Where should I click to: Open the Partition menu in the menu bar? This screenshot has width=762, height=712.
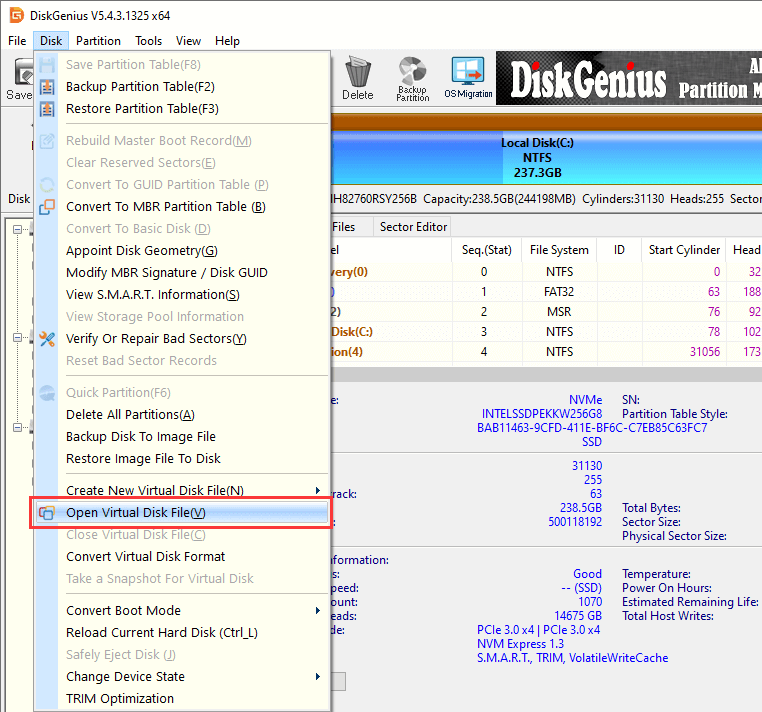(98, 41)
